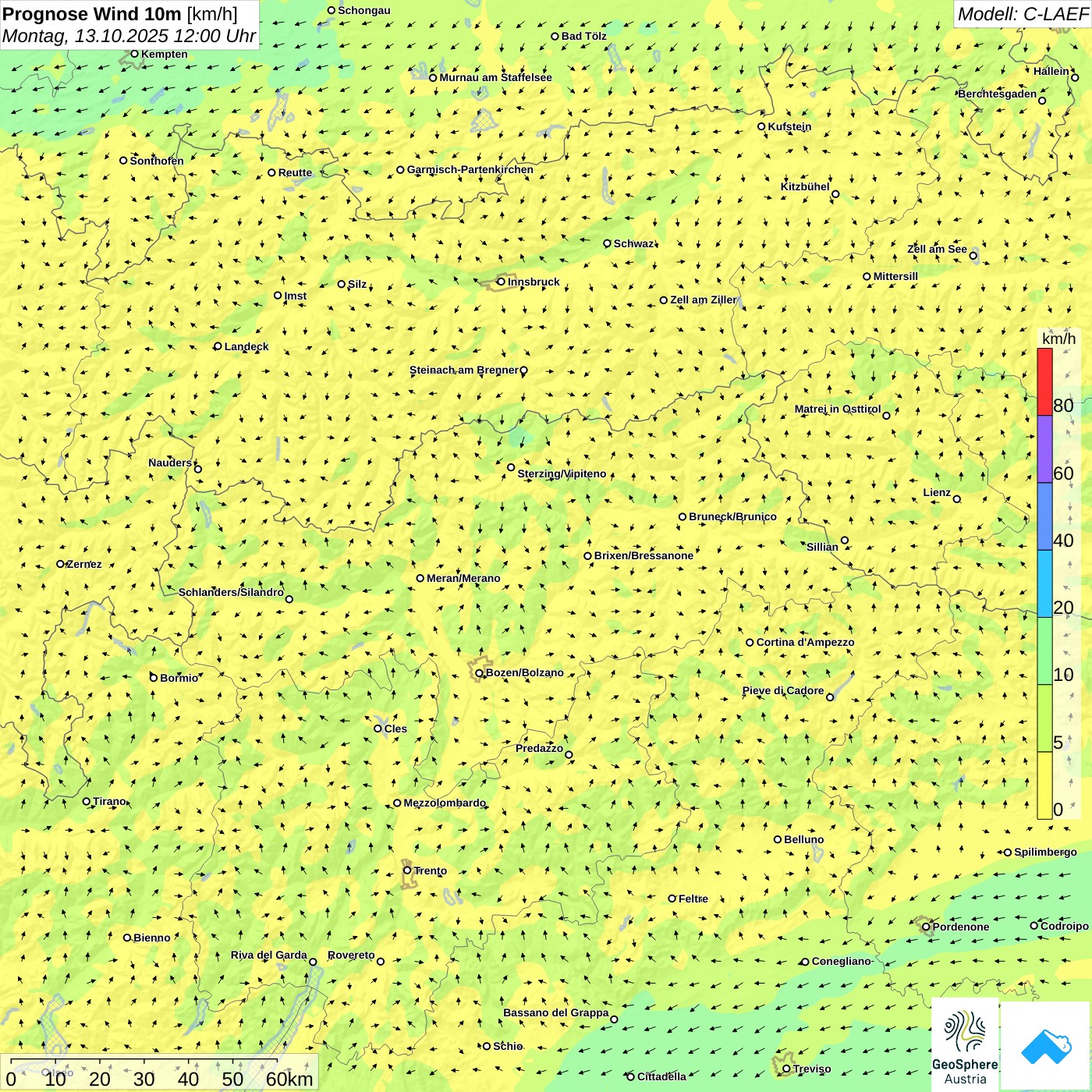Click the 'Bad Tölz' label
This screenshot has height=1092, width=1092.
pos(583,36)
